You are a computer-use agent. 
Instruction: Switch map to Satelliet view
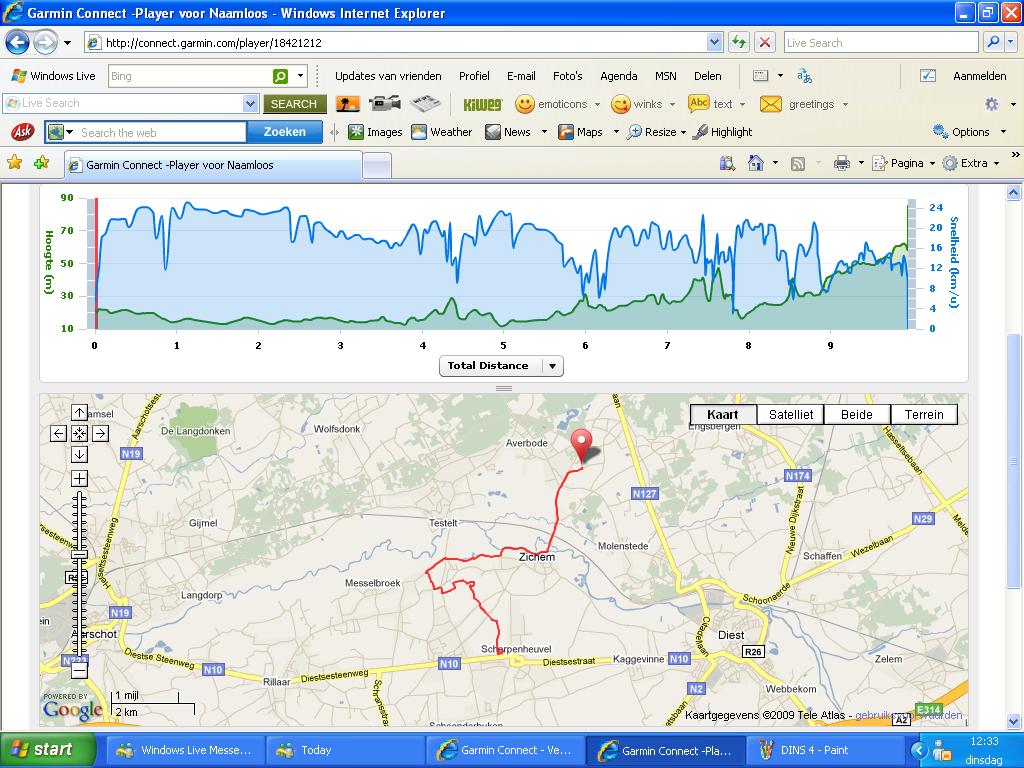[791, 415]
